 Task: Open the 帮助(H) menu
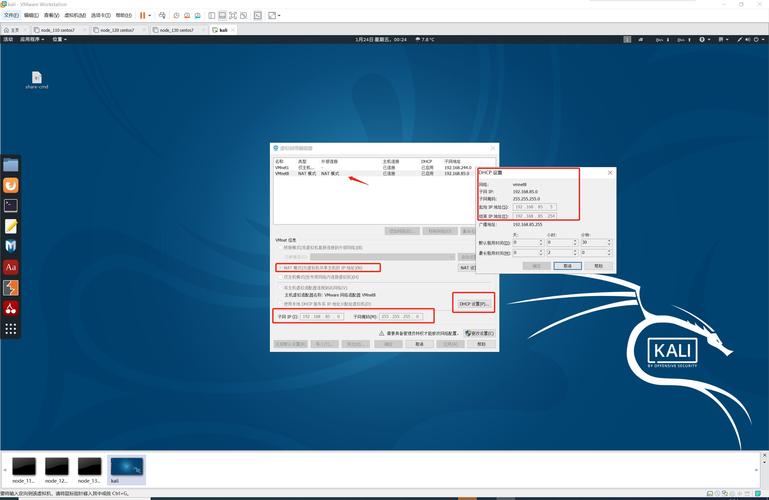(124, 16)
